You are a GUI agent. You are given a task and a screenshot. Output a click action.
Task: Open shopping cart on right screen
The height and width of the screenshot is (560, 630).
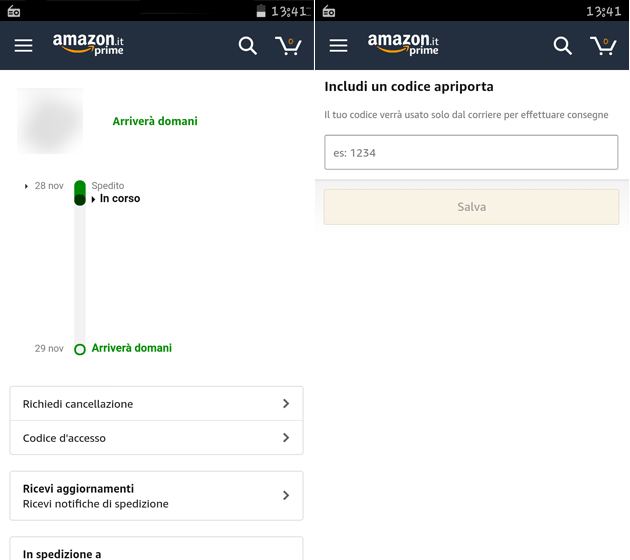(603, 46)
